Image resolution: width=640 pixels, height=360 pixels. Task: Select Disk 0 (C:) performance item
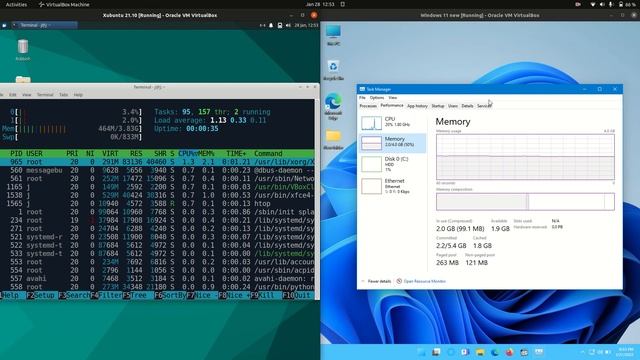(392, 164)
